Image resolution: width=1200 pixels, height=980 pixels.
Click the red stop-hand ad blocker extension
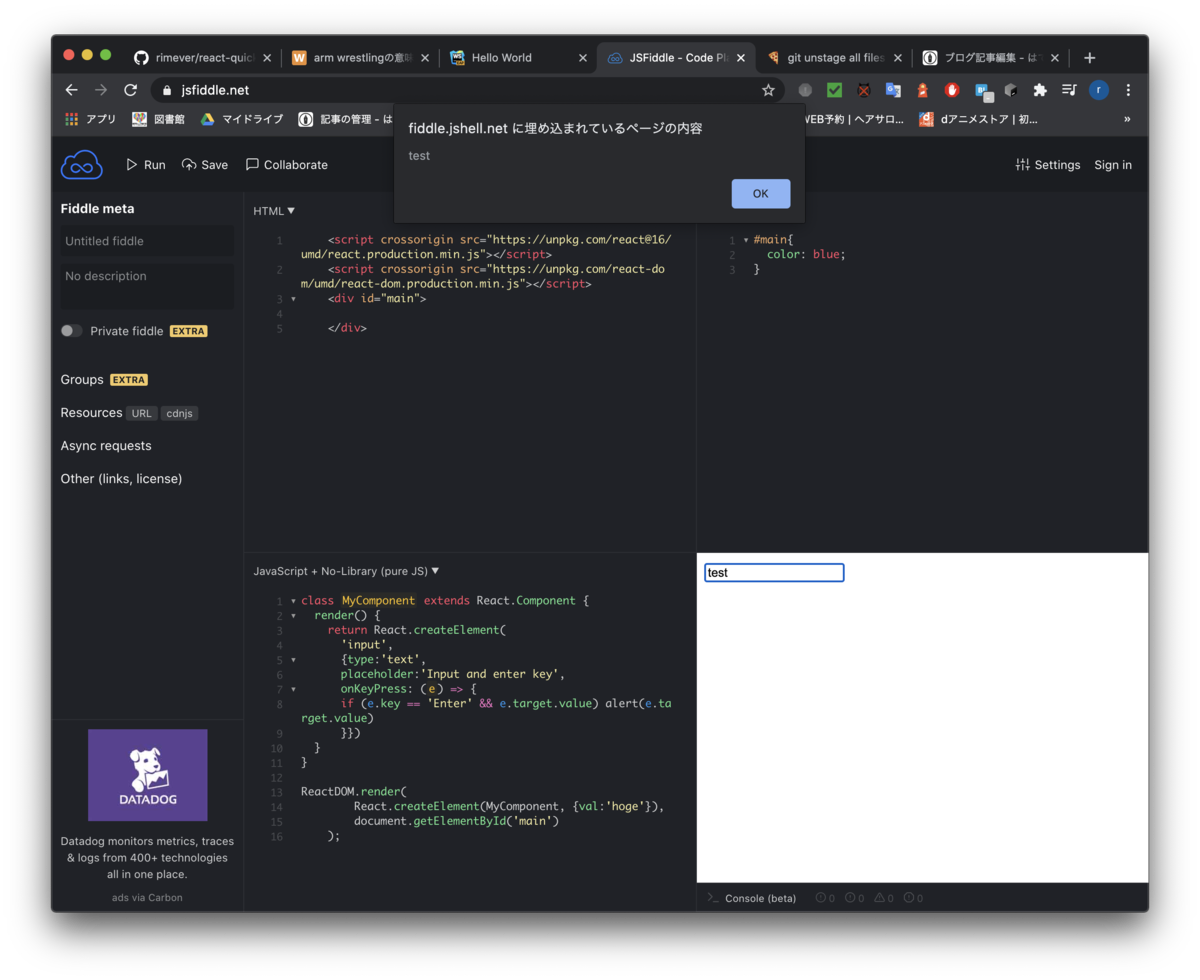click(952, 90)
